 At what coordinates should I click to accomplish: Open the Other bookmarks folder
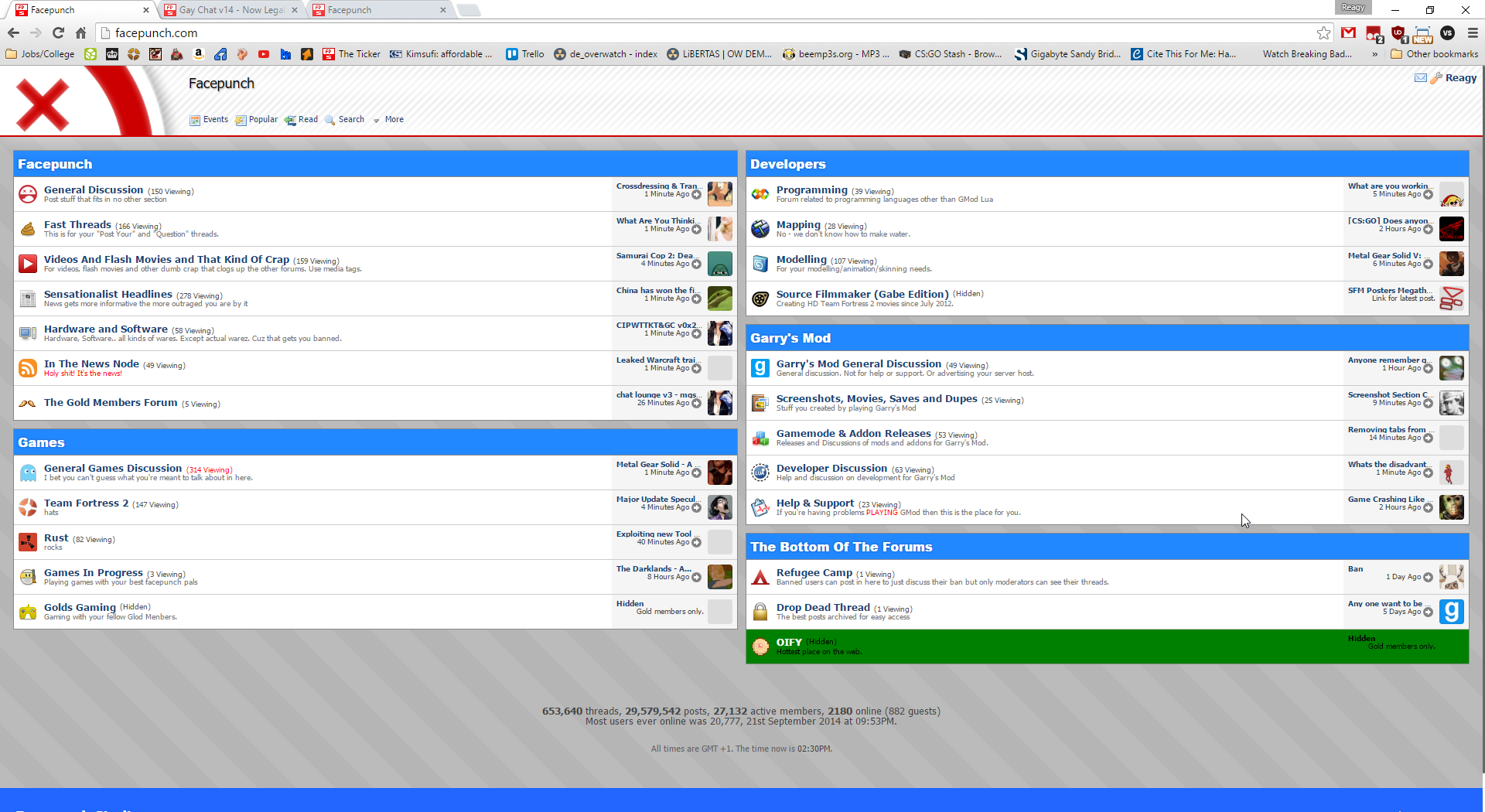tap(1434, 54)
